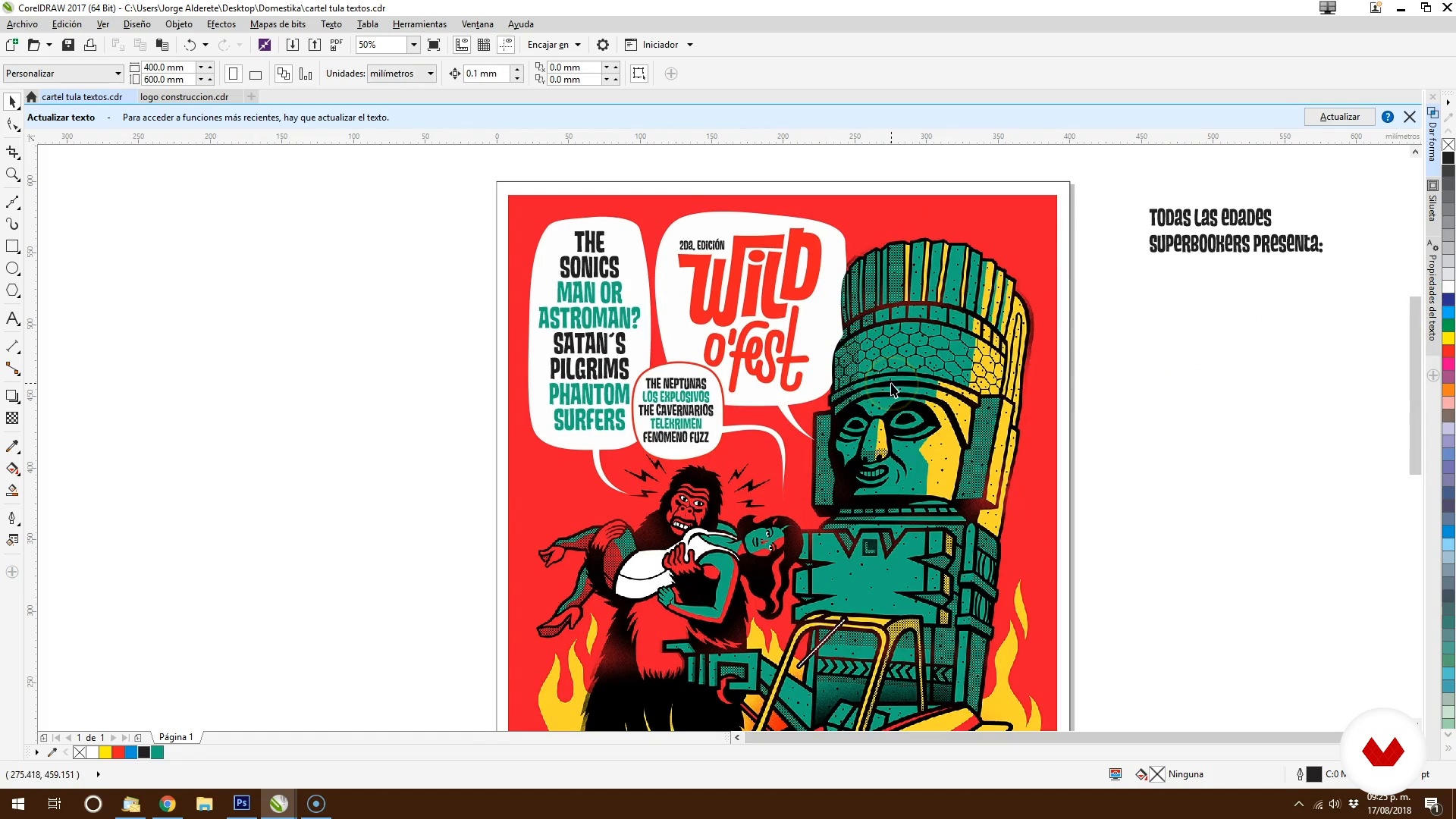Print the document using the printer icon
The image size is (1456, 819).
90,45
